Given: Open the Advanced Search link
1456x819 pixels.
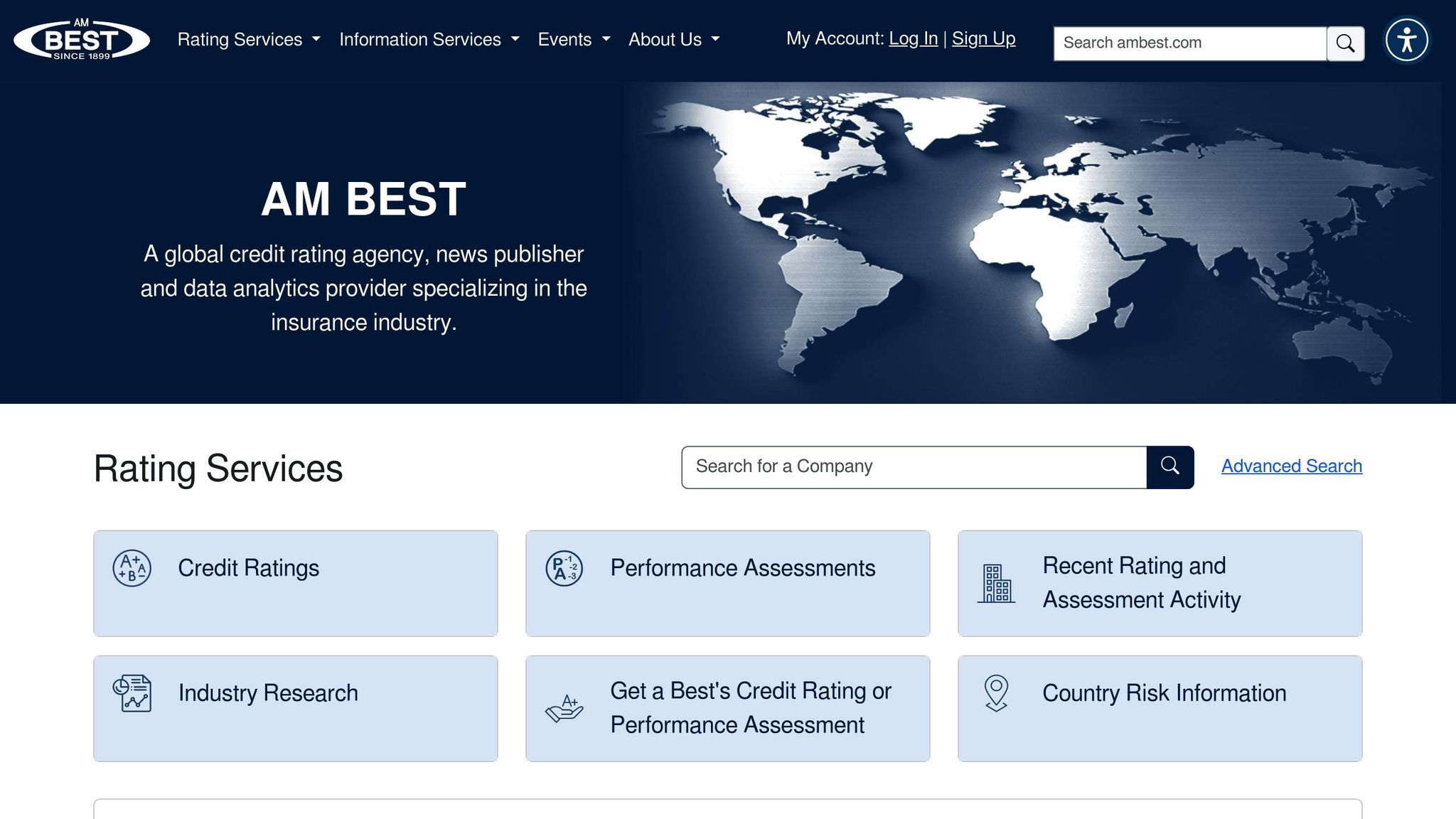Looking at the screenshot, I should [1291, 466].
